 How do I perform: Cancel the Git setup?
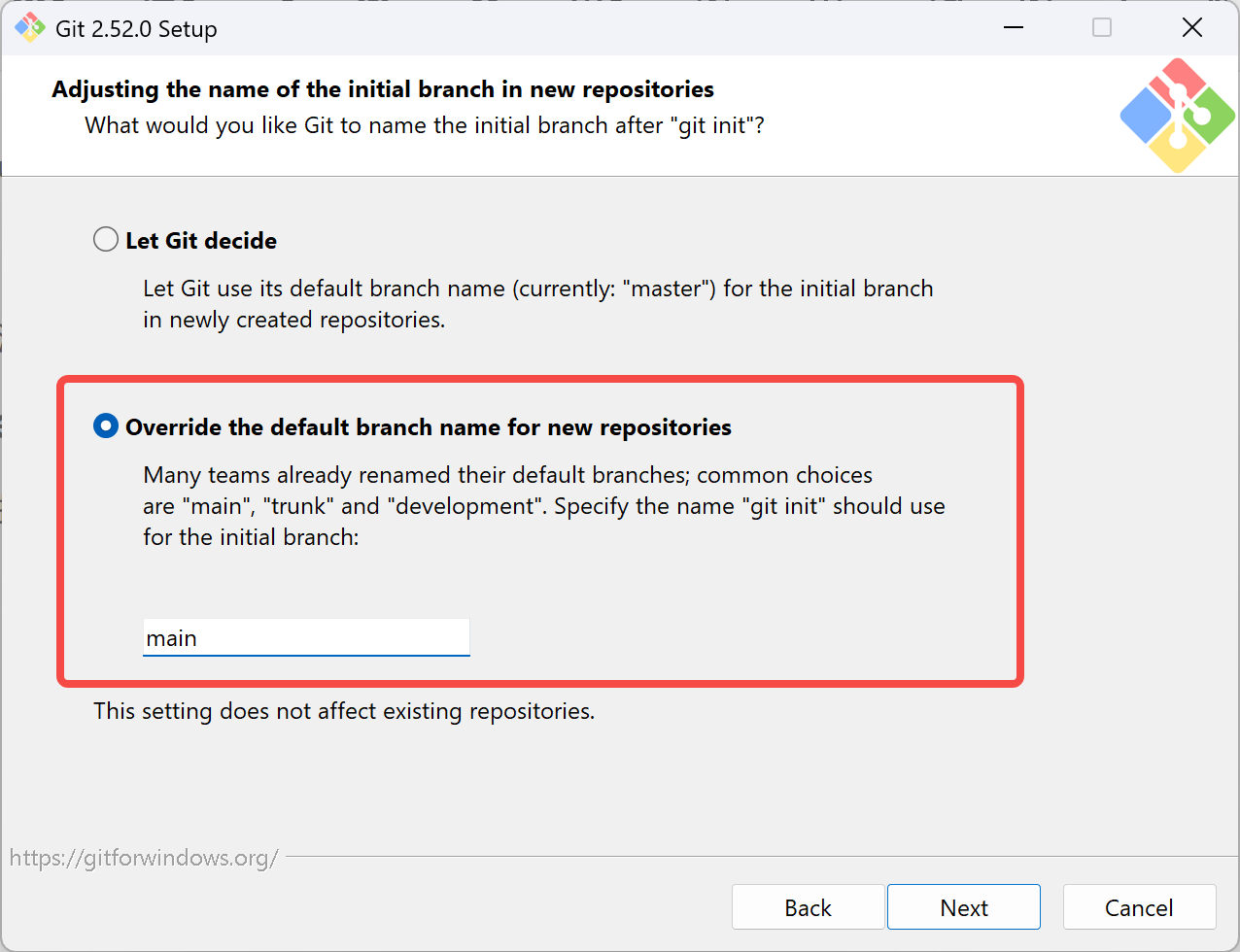coord(1139,907)
